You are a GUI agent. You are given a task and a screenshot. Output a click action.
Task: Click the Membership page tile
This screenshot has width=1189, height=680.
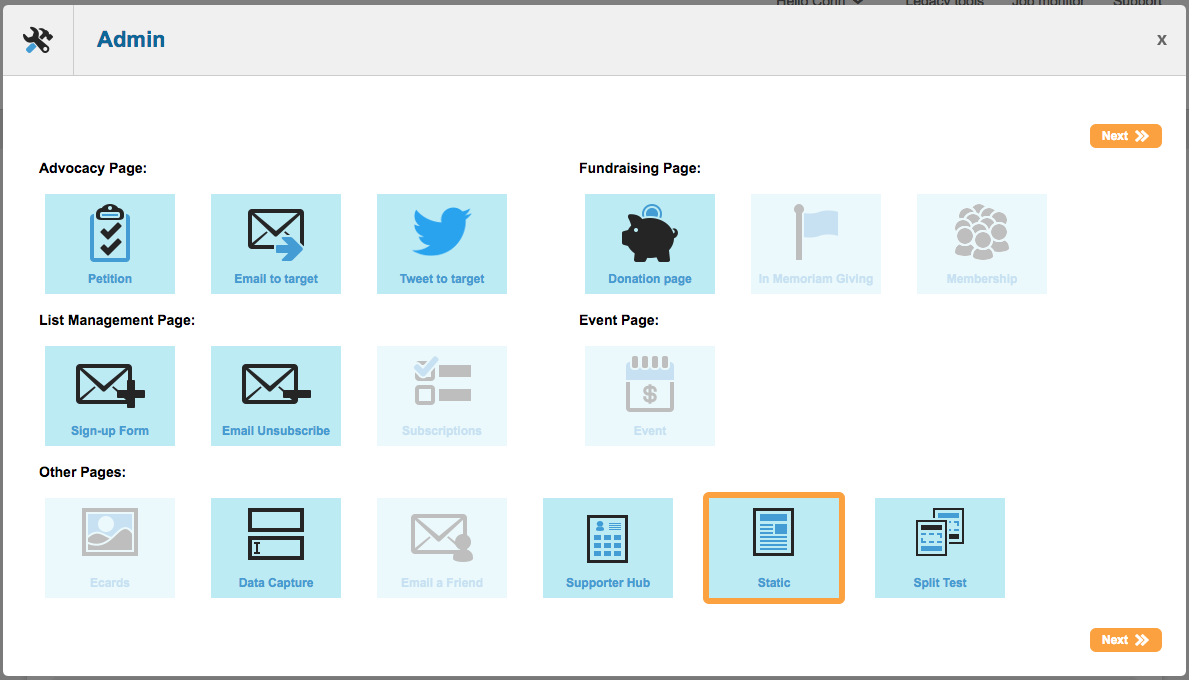pos(982,244)
